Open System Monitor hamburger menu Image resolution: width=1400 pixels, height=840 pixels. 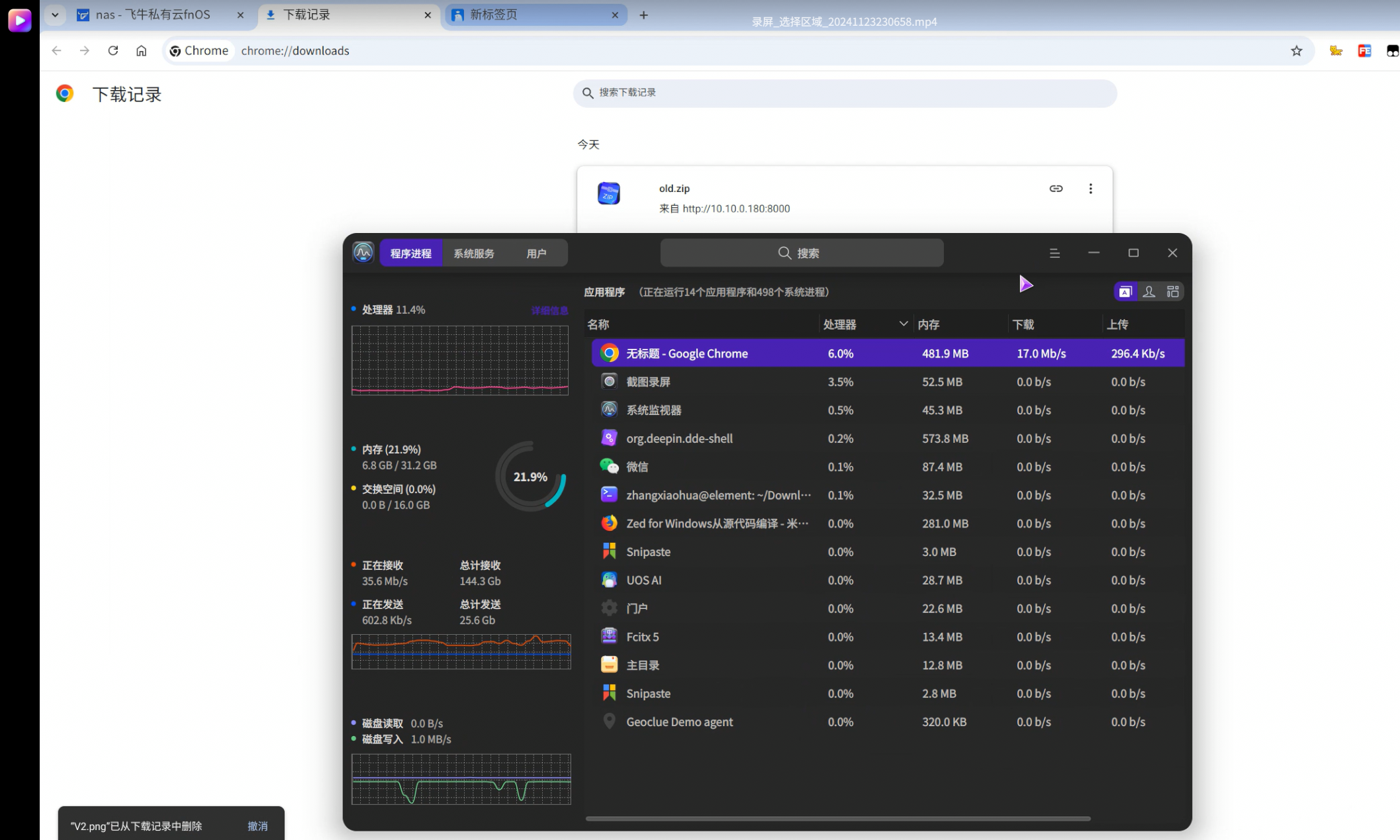[1054, 253]
